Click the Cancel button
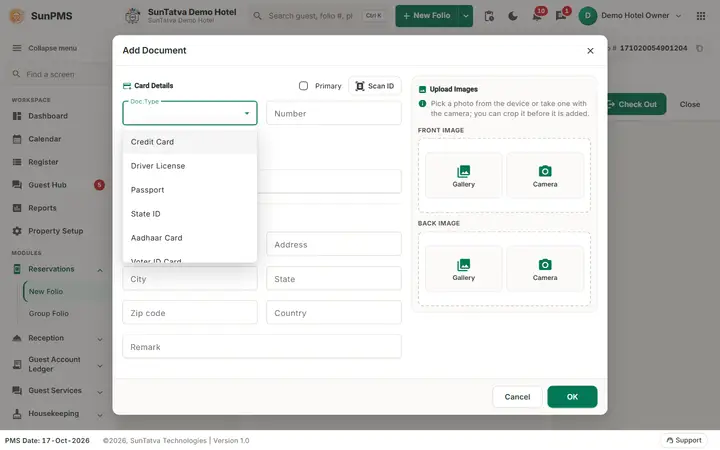 coord(517,397)
